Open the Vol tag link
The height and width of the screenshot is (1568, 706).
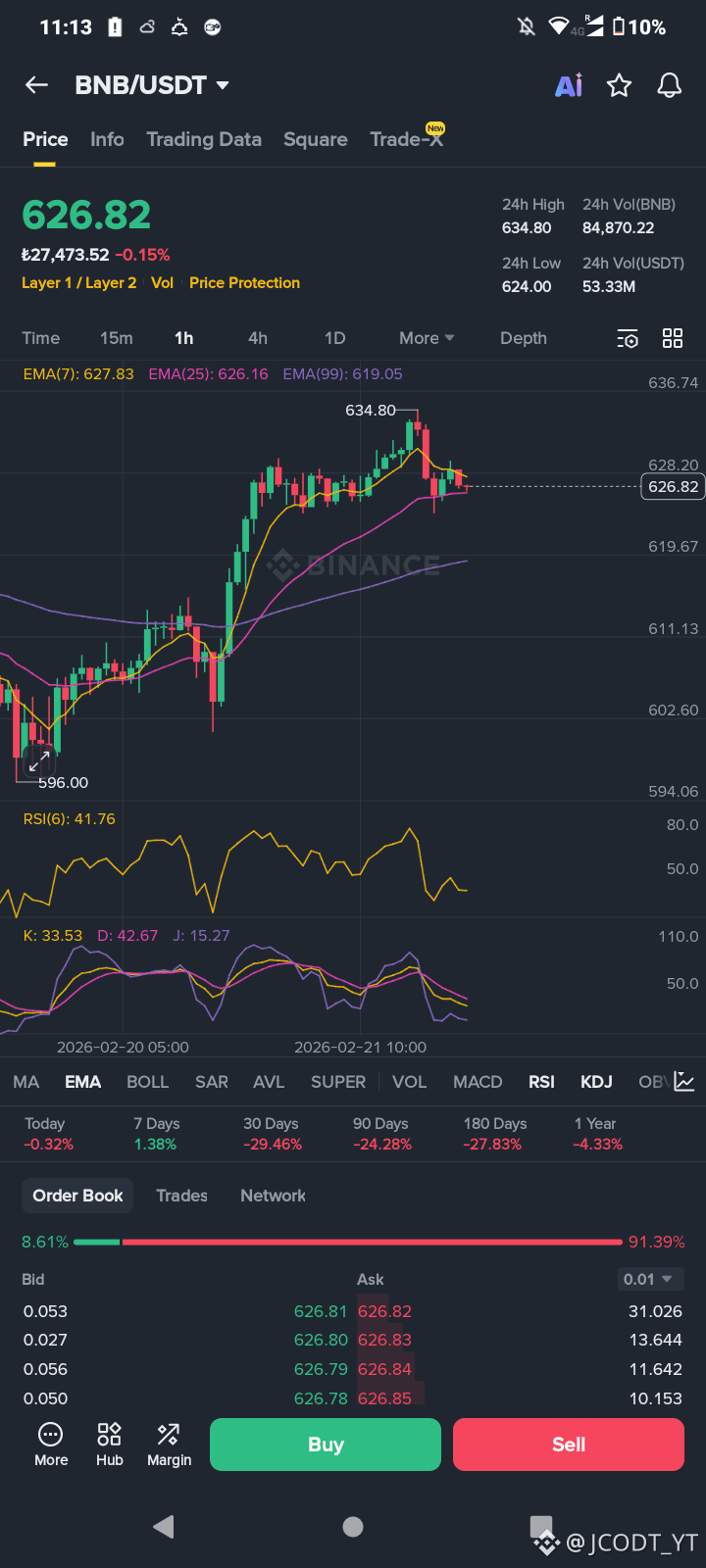tap(162, 283)
